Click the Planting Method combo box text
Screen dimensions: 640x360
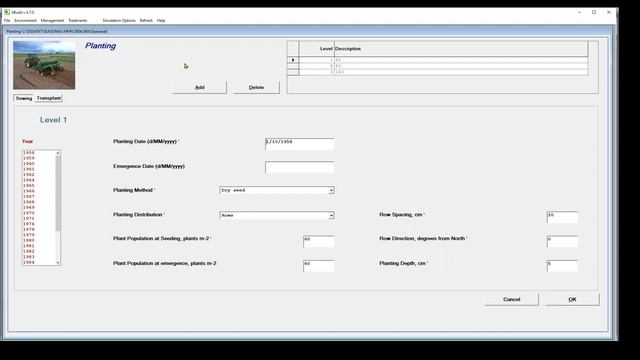(274, 191)
